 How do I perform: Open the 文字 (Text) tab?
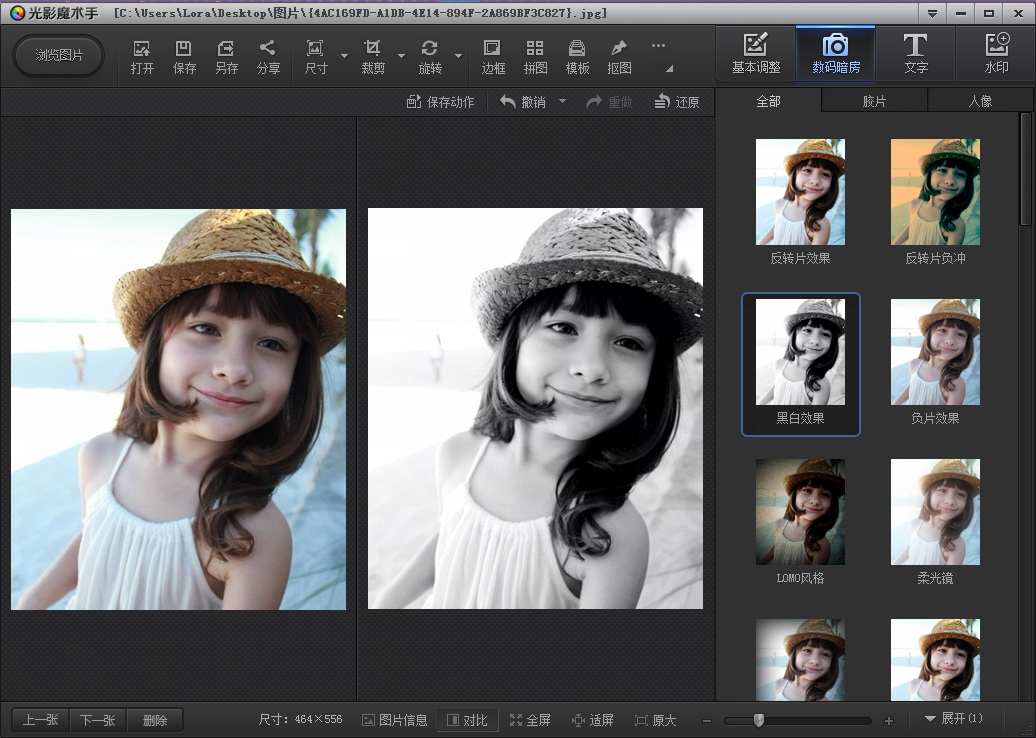click(x=915, y=55)
